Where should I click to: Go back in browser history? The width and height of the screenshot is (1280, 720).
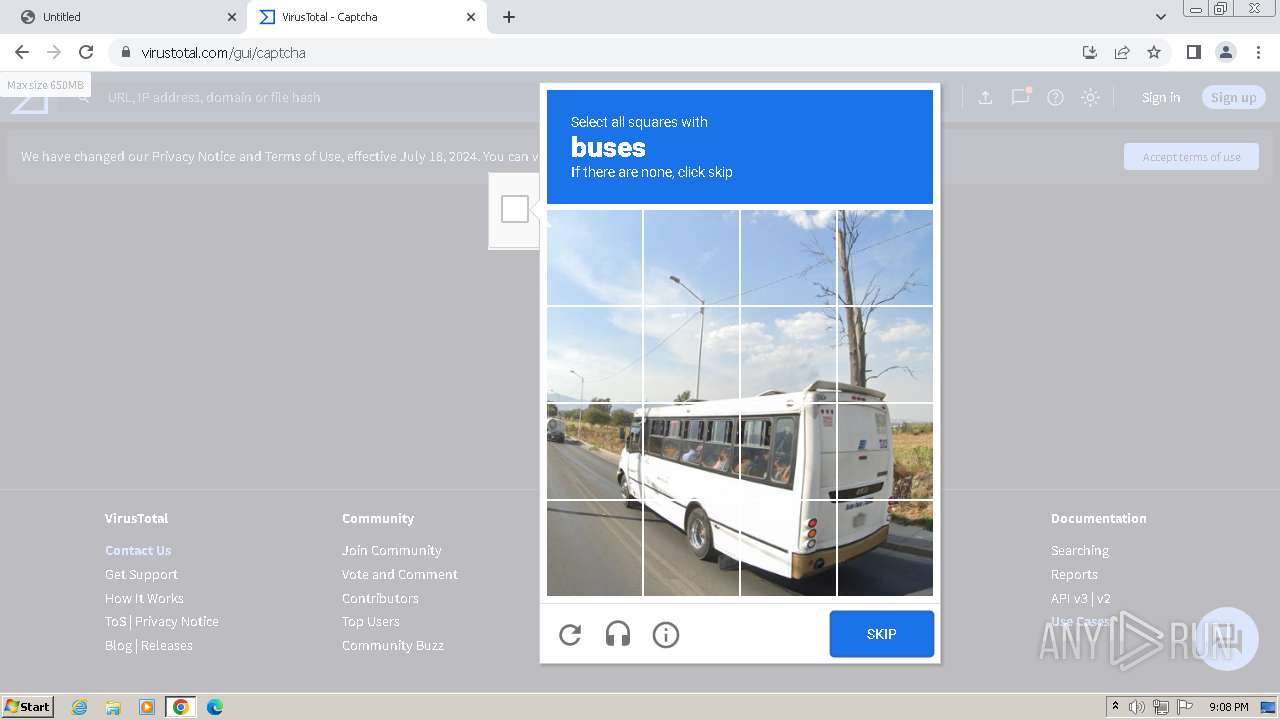pos(22,52)
